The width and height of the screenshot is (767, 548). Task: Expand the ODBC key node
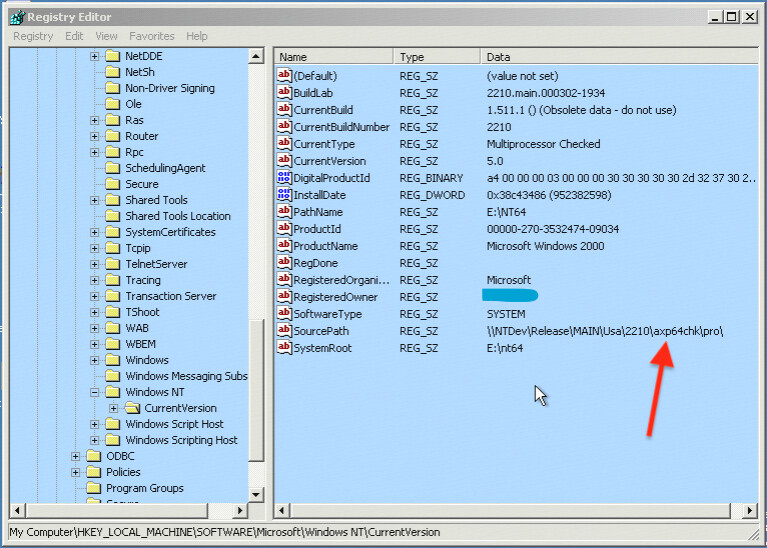point(76,456)
